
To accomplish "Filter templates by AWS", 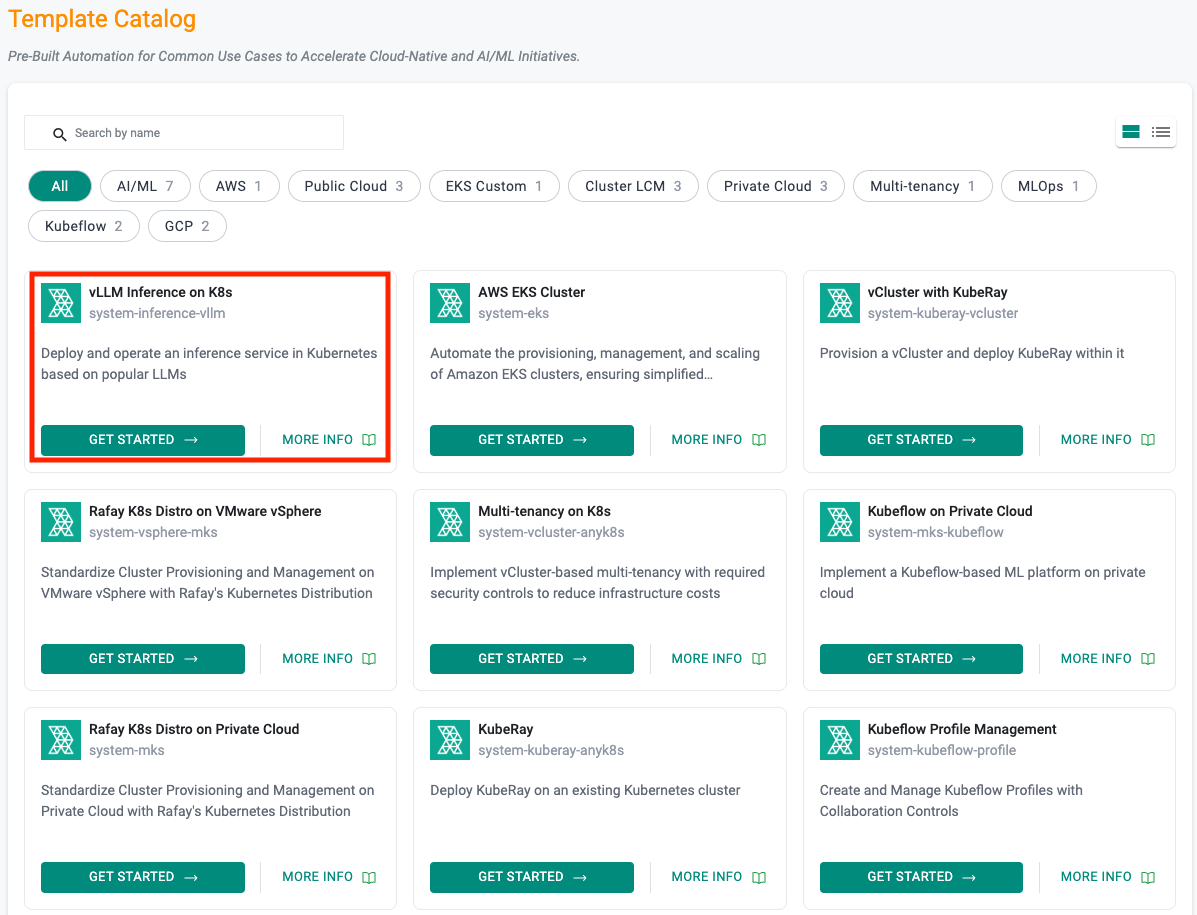I will coord(239,186).
